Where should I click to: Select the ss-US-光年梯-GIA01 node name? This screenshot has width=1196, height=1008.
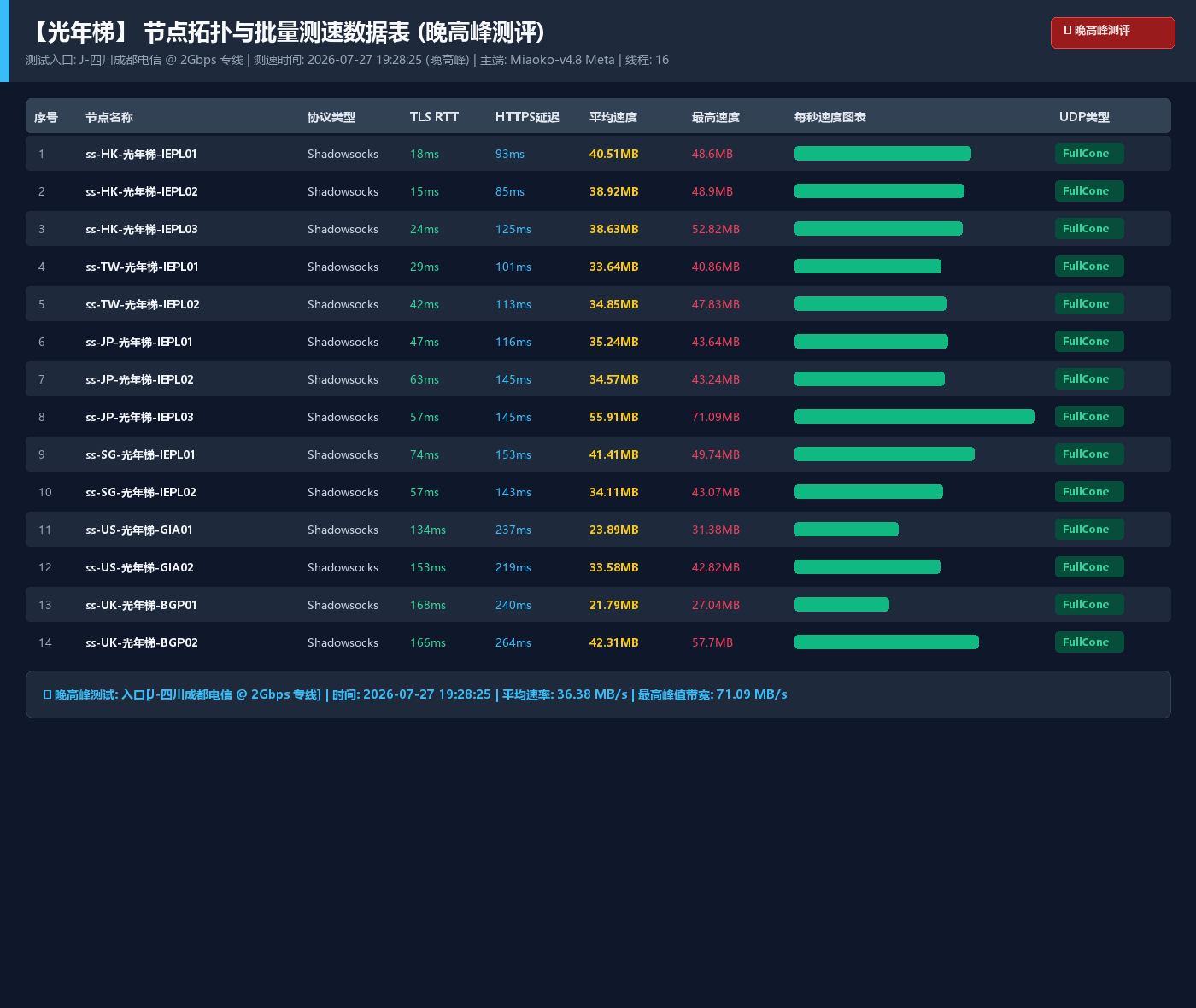pos(139,530)
